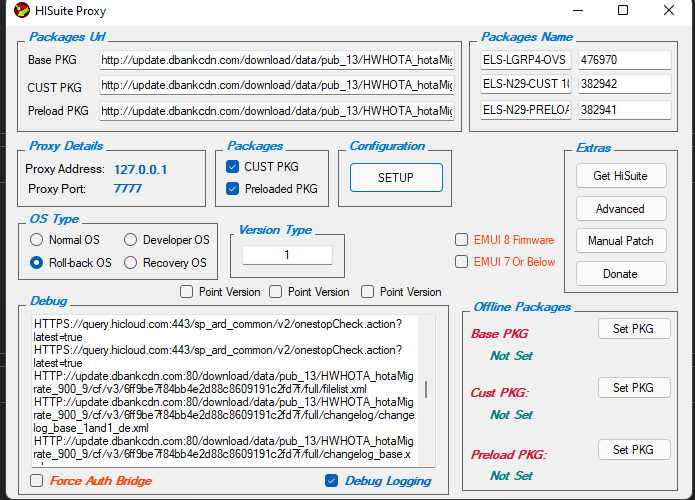
Task: Click the Preload PKG URL field
Action: (x=277, y=111)
